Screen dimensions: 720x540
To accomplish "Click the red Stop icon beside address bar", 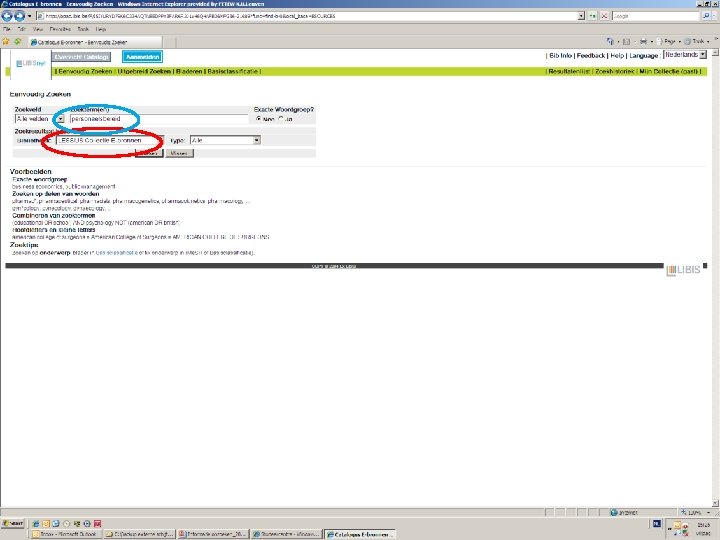I will 604,16.
